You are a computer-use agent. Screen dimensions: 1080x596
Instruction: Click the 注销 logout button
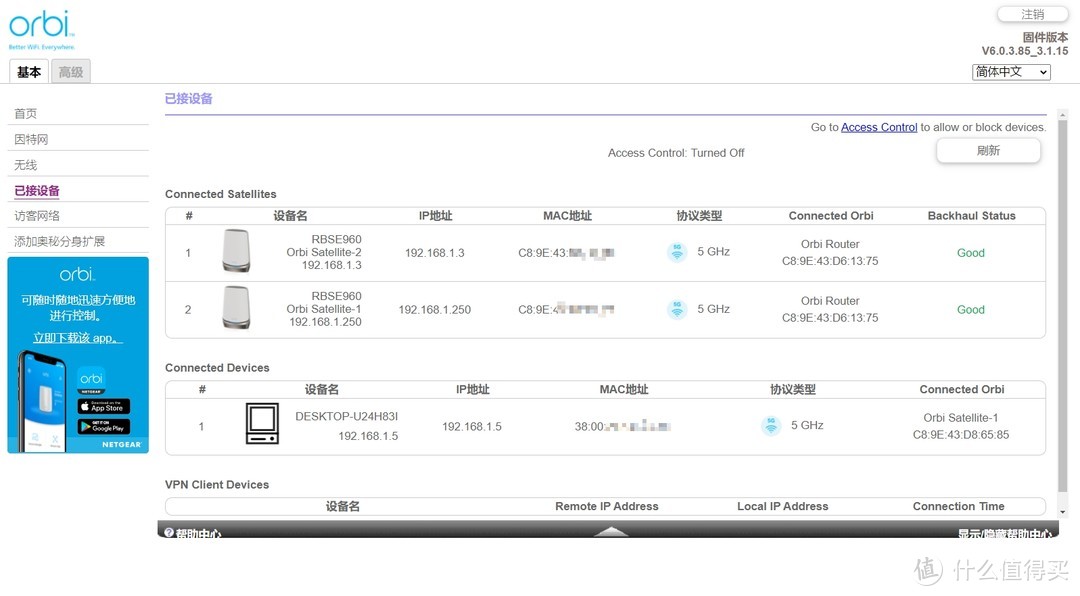point(1032,13)
